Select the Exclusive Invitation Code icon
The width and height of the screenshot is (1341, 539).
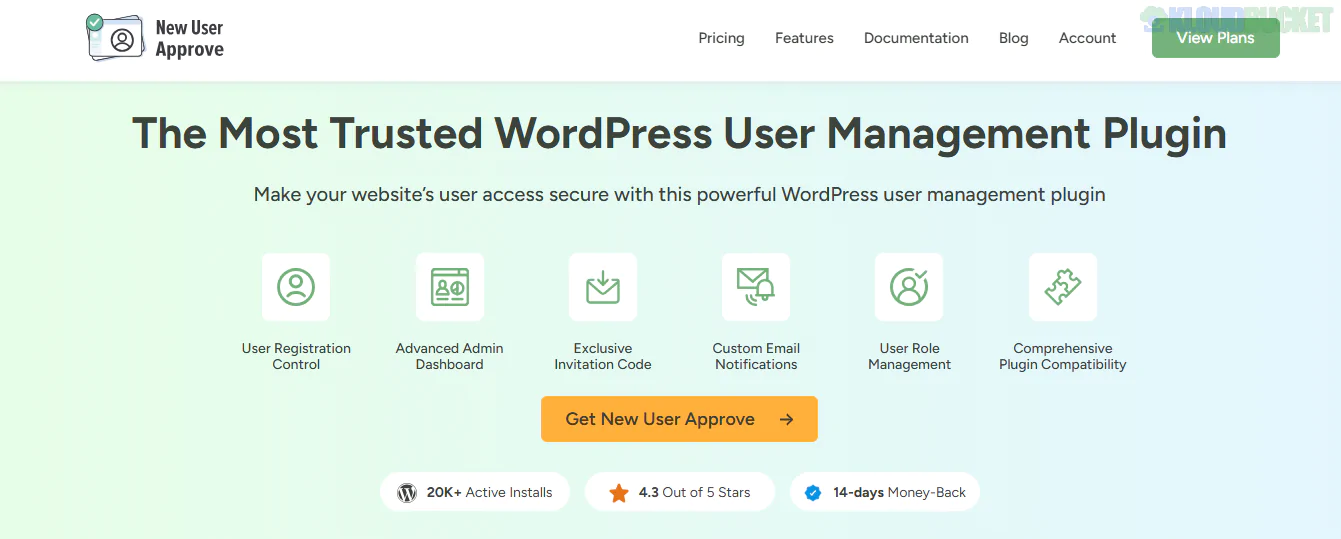click(x=603, y=287)
